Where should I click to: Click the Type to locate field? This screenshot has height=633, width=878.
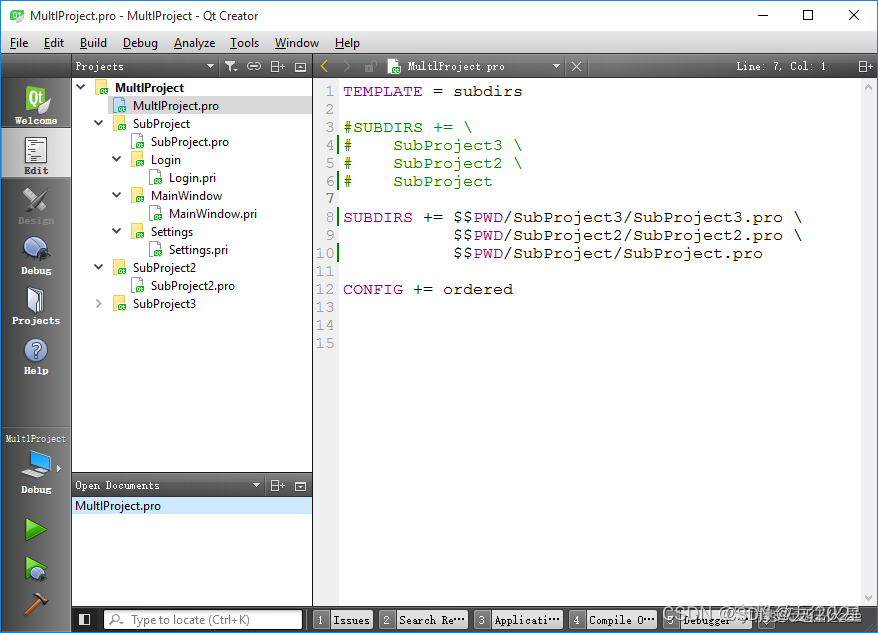tap(203, 620)
